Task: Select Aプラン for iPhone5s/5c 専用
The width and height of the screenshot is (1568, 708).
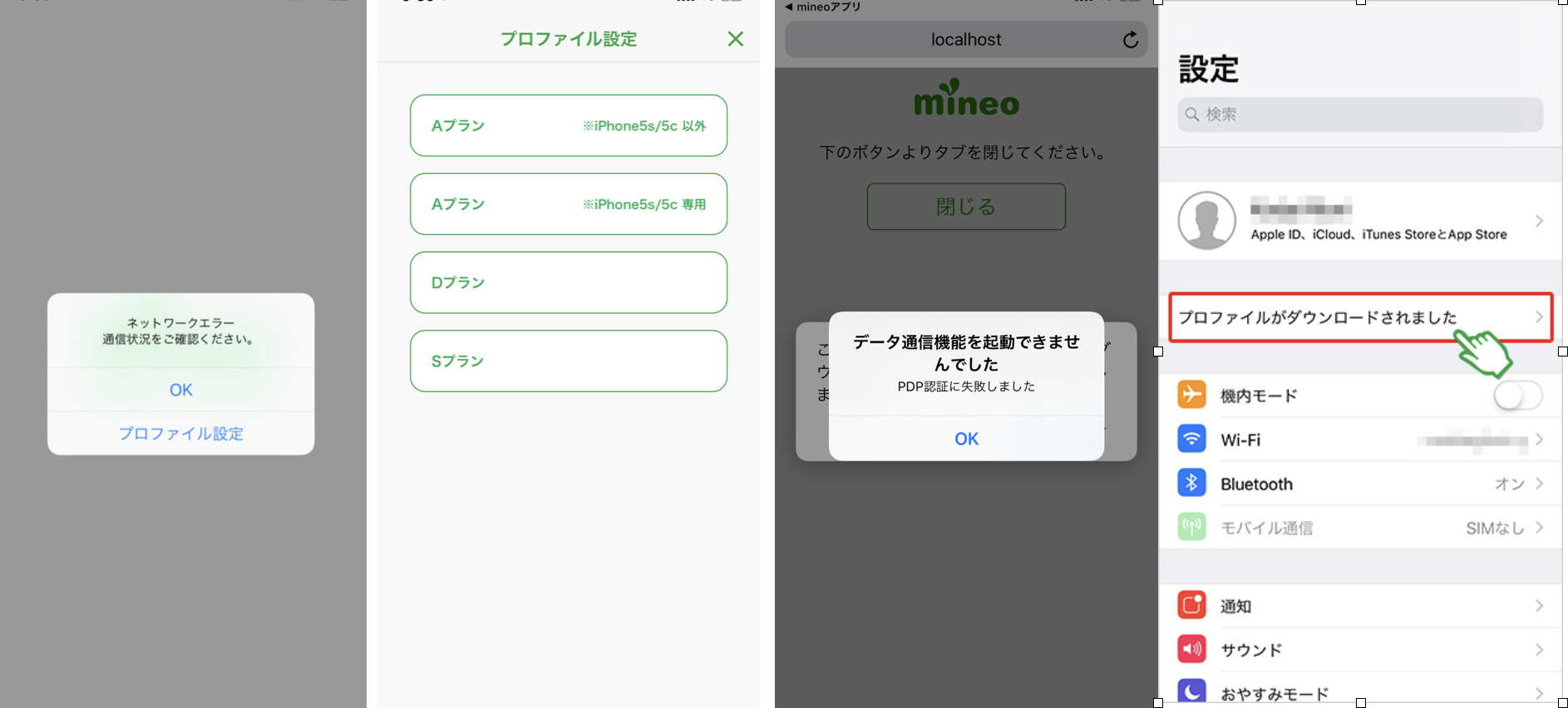Action: click(x=569, y=204)
